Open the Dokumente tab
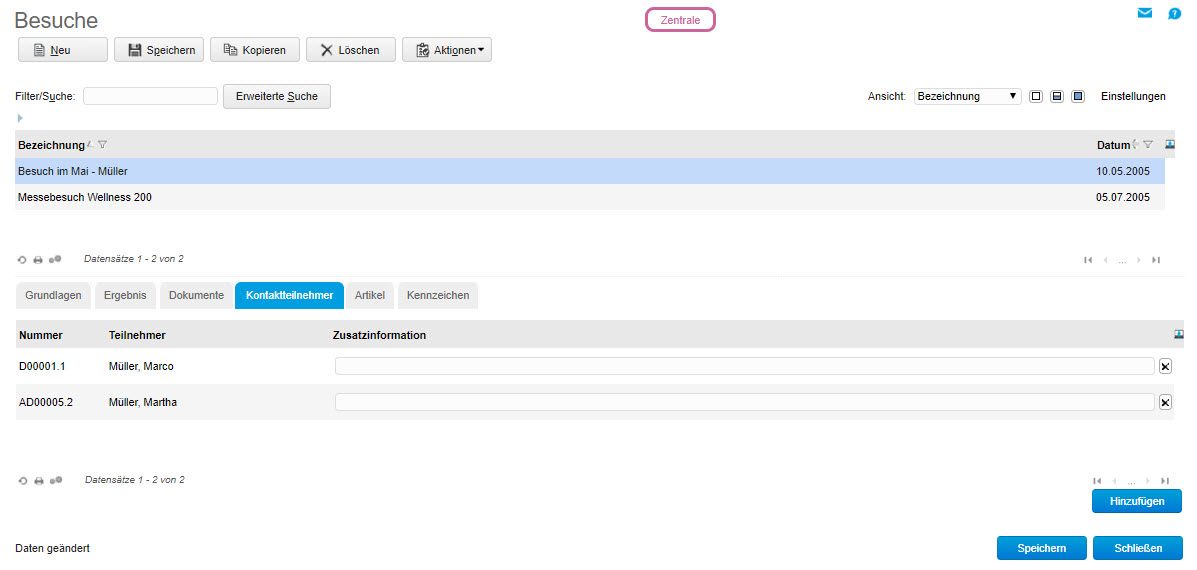This screenshot has height=570, width=1197. click(196, 295)
